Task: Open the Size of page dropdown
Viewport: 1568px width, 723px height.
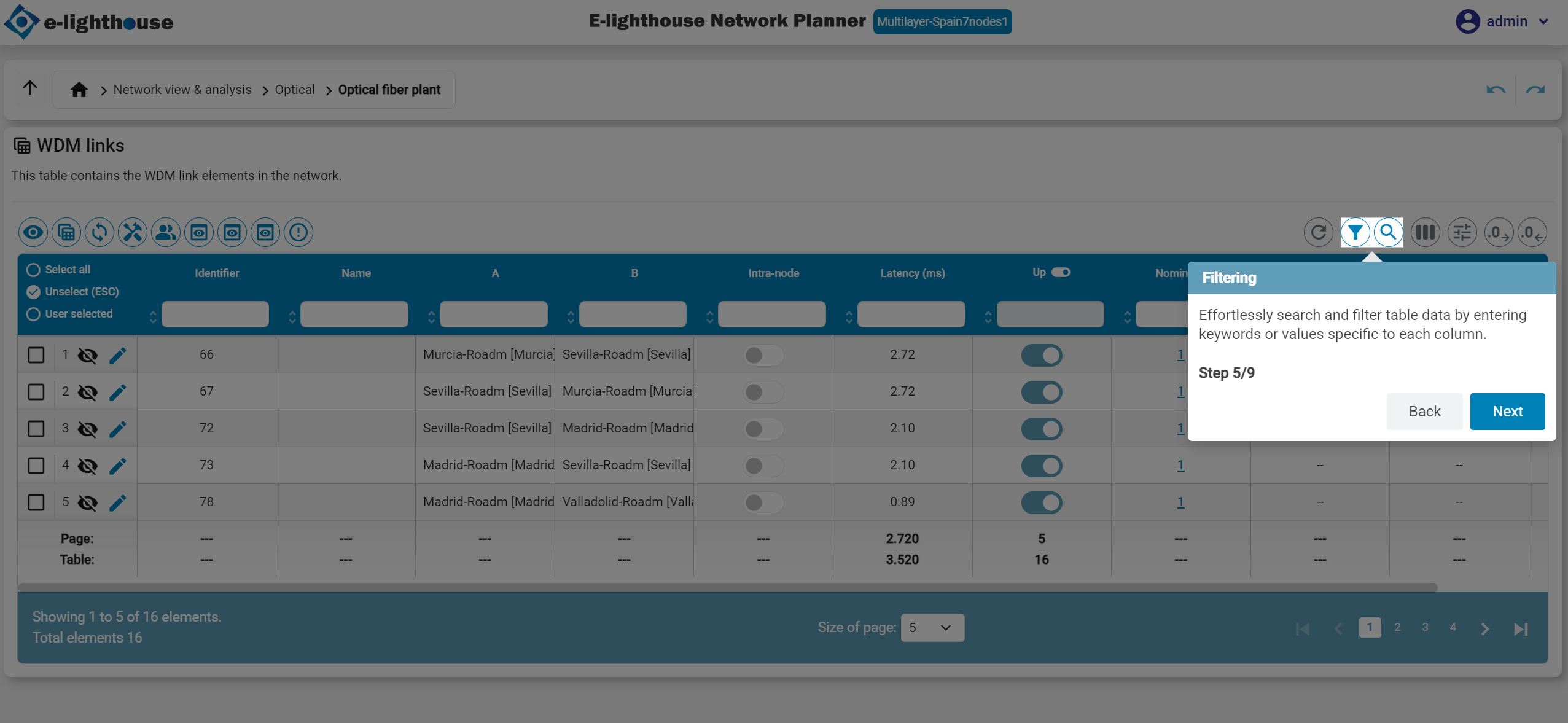Action: point(932,627)
